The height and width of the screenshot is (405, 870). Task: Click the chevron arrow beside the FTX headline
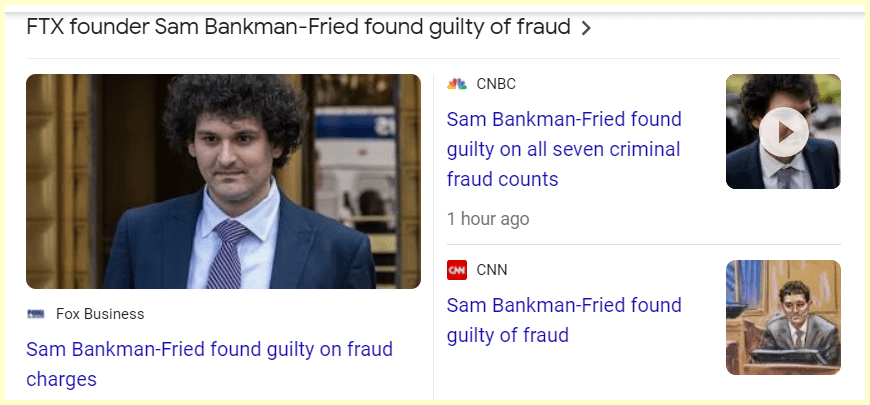pyautogui.click(x=586, y=28)
